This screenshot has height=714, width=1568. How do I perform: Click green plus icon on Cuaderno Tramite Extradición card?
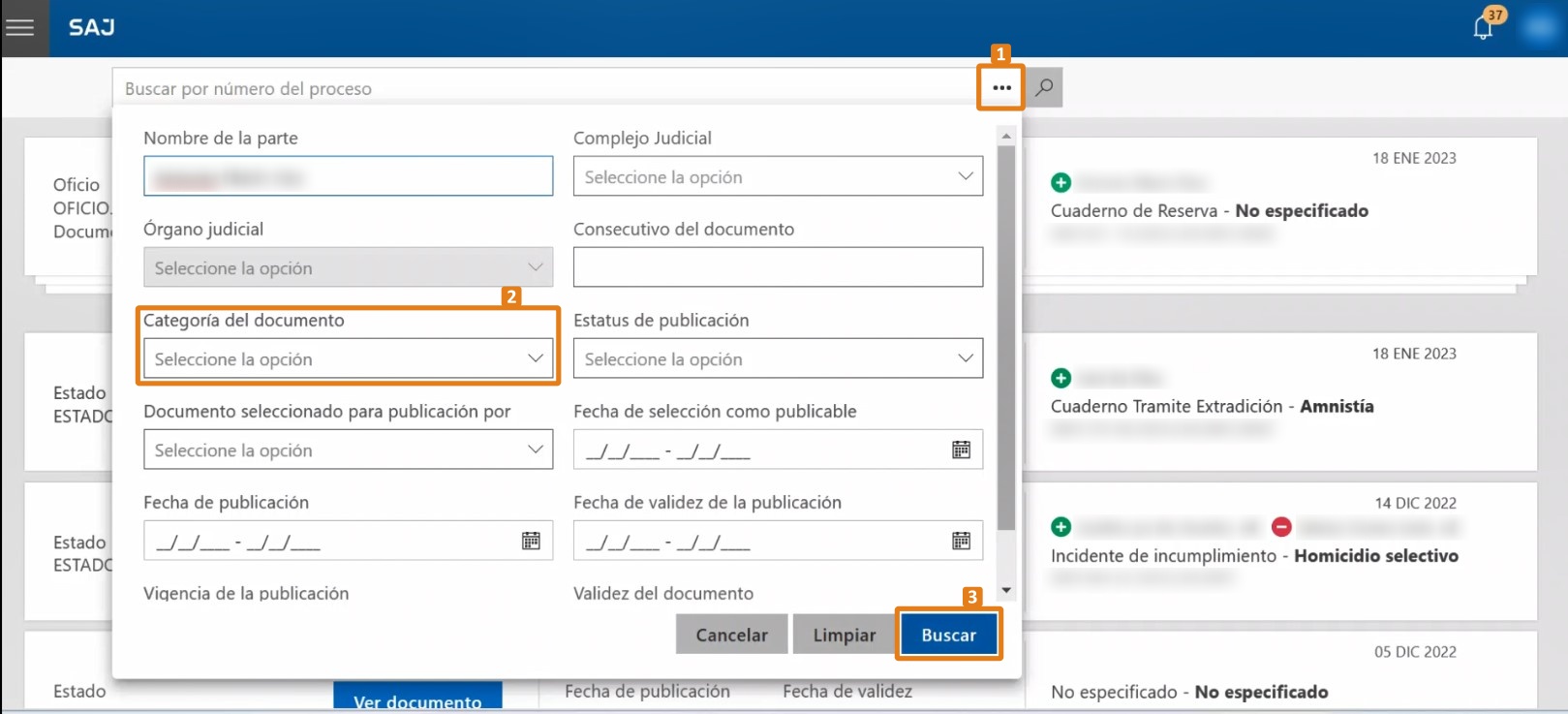(x=1061, y=378)
